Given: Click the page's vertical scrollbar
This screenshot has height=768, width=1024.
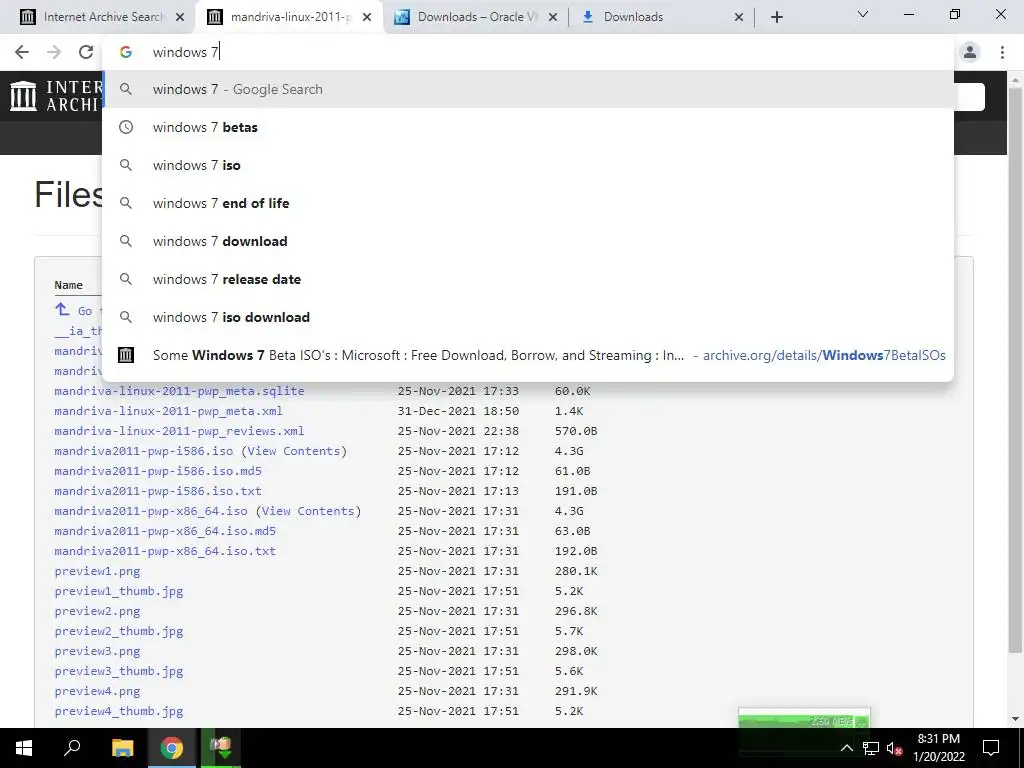Looking at the screenshot, I should coord(1015,369).
